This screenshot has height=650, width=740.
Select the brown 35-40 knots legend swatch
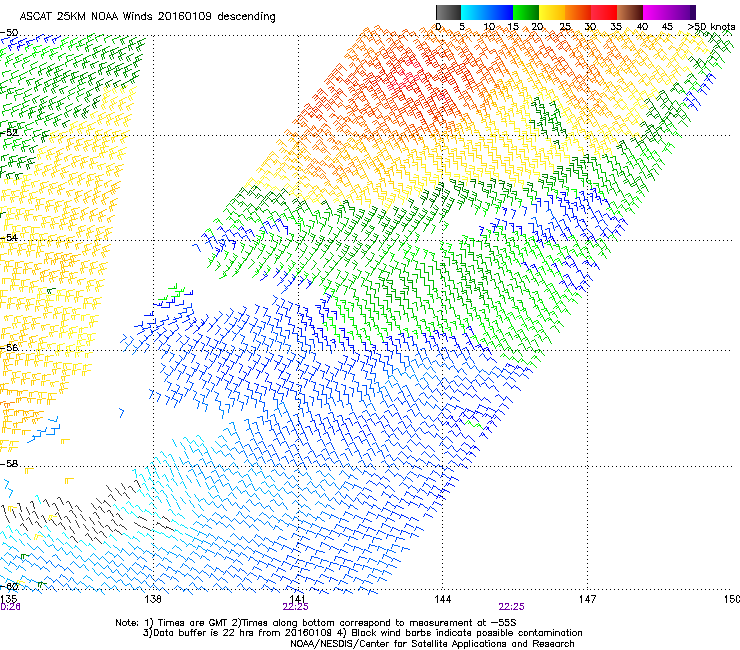click(x=630, y=12)
